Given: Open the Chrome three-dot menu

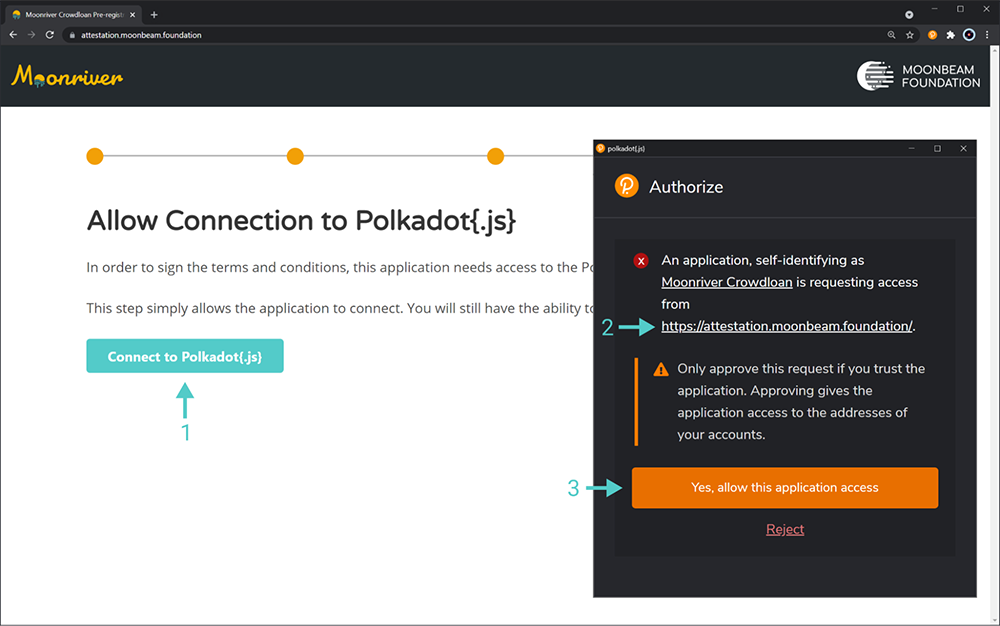Looking at the screenshot, I should point(986,34).
